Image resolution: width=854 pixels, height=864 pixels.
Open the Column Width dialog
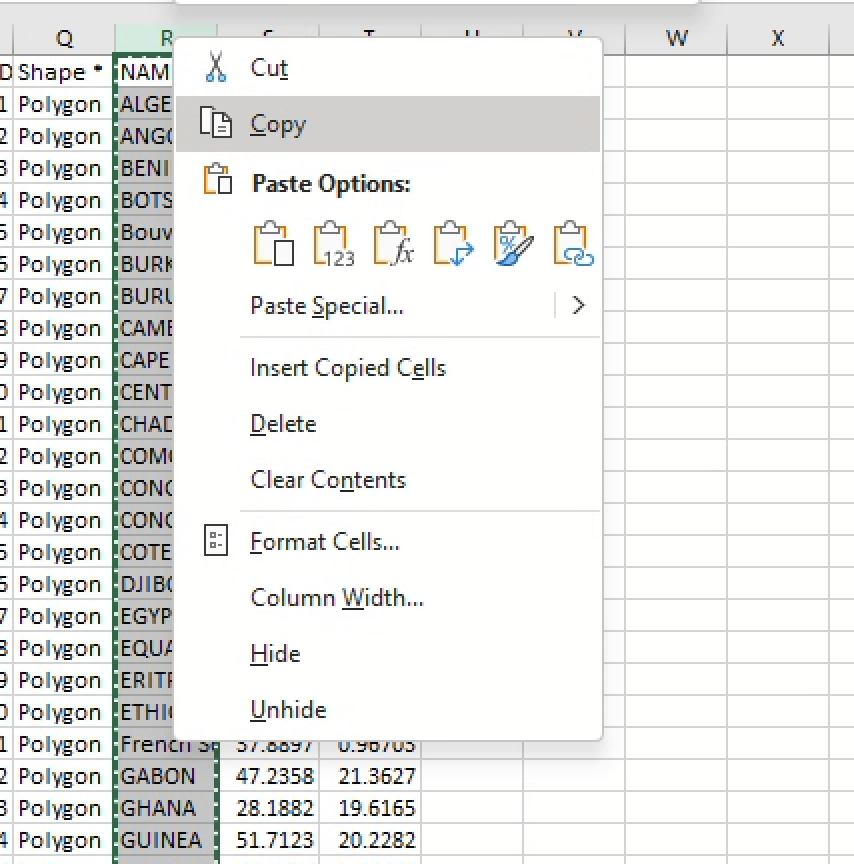337,598
